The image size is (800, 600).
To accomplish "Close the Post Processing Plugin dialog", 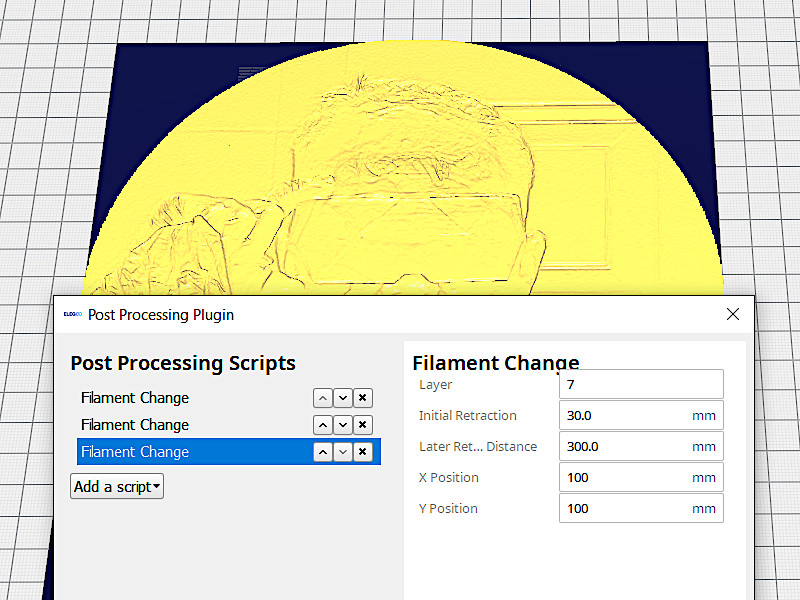I will 733,314.
